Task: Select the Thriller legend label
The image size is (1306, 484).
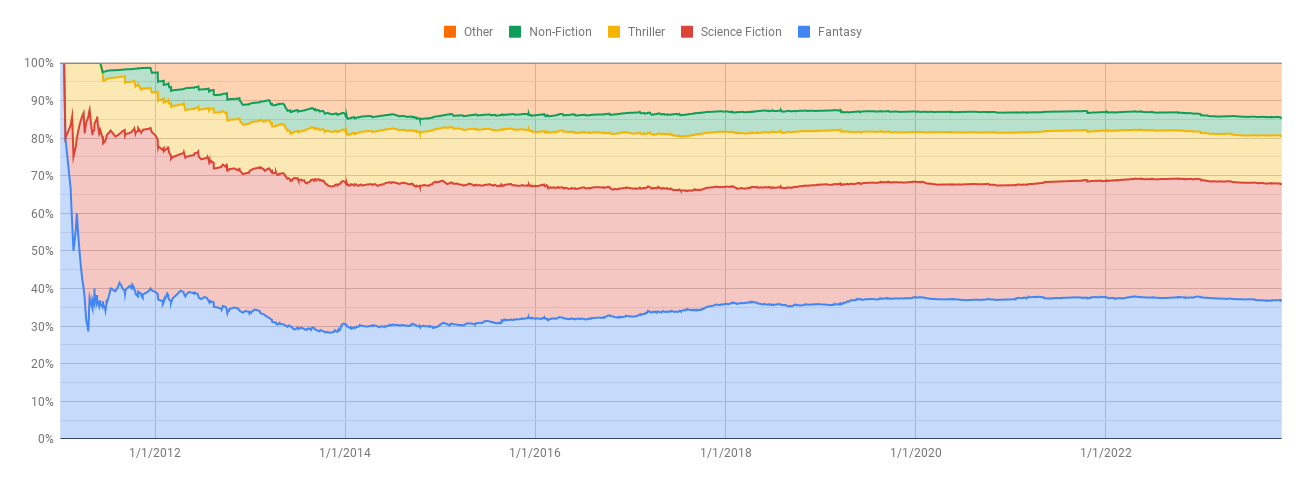Action: (646, 32)
